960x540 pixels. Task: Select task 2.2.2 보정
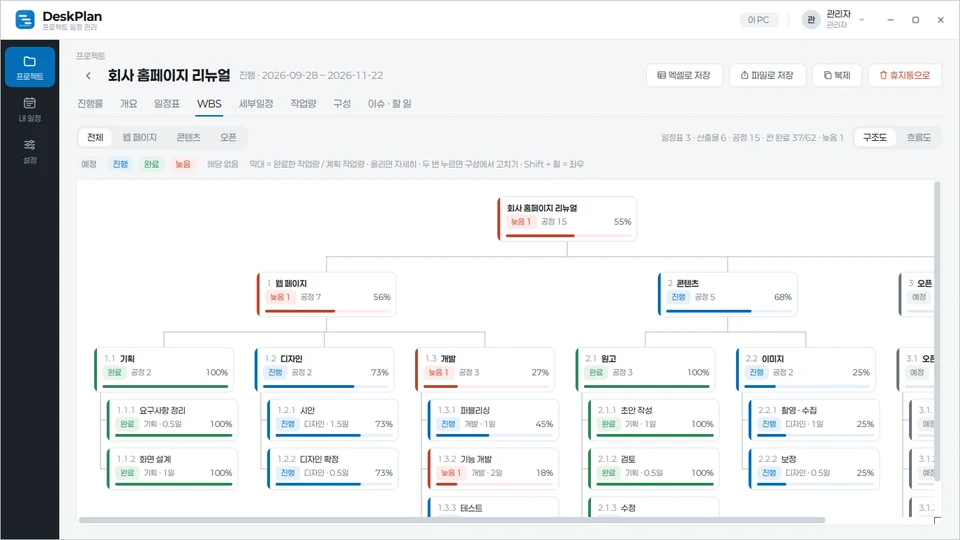coord(814,468)
